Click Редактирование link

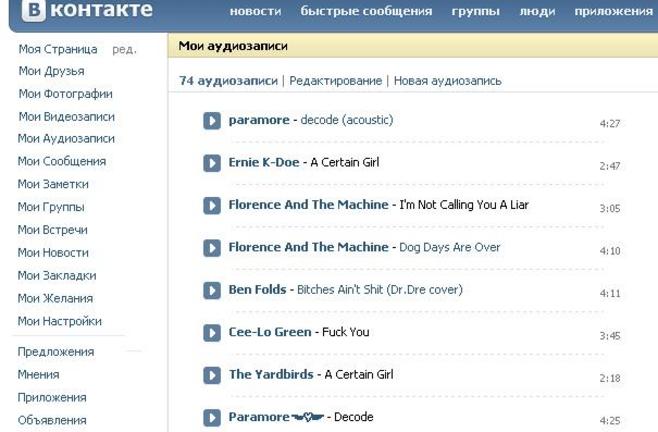point(336,81)
